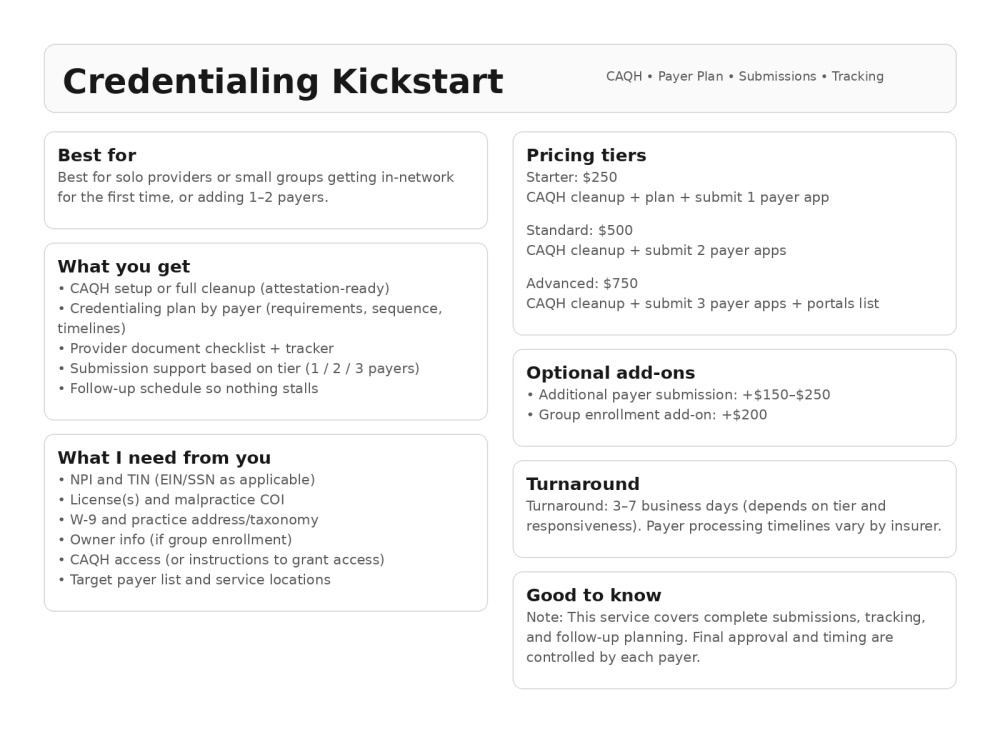Select the Starter: $250 tier
Viewport: 1000px width, 750px height.
point(571,177)
